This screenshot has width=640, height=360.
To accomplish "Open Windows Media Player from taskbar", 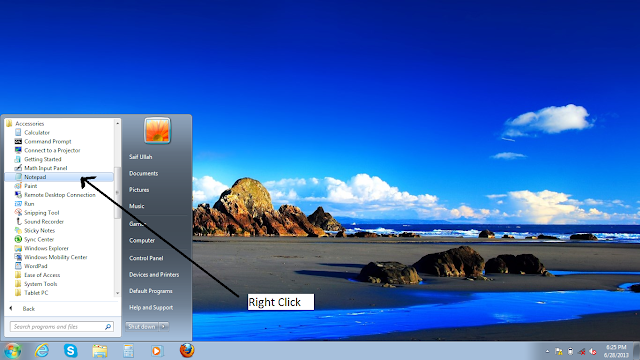I will 157,351.
